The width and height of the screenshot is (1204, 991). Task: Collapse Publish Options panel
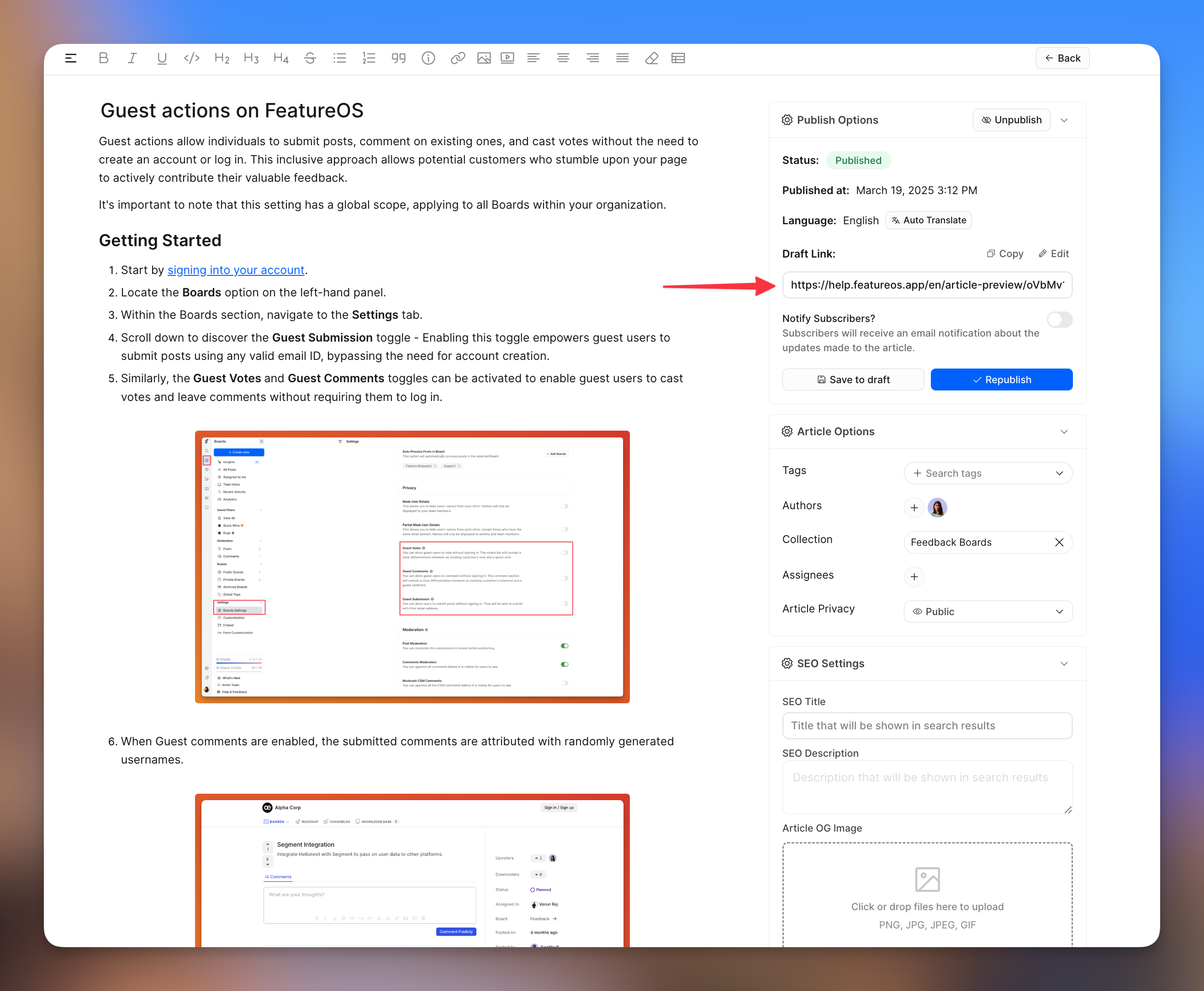(1064, 120)
